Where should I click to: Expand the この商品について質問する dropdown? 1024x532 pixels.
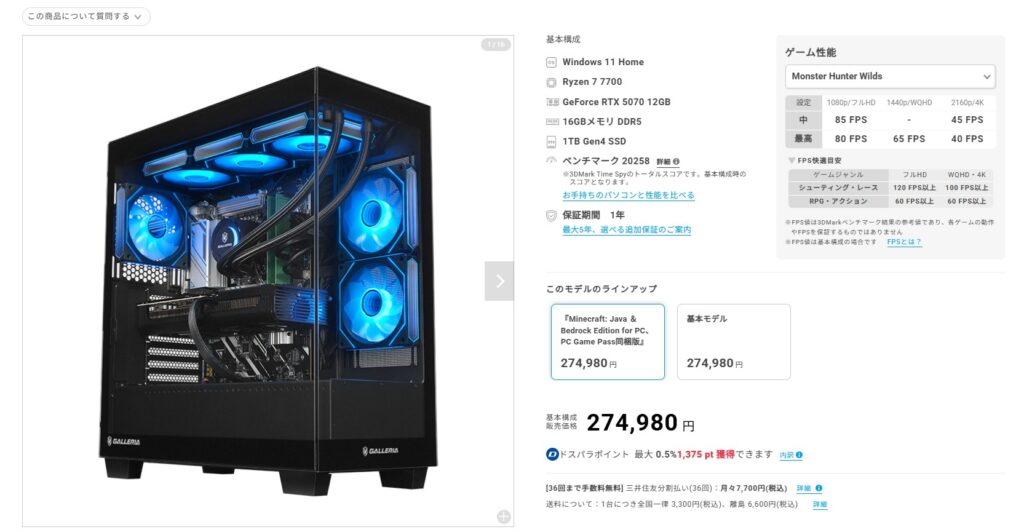point(86,16)
